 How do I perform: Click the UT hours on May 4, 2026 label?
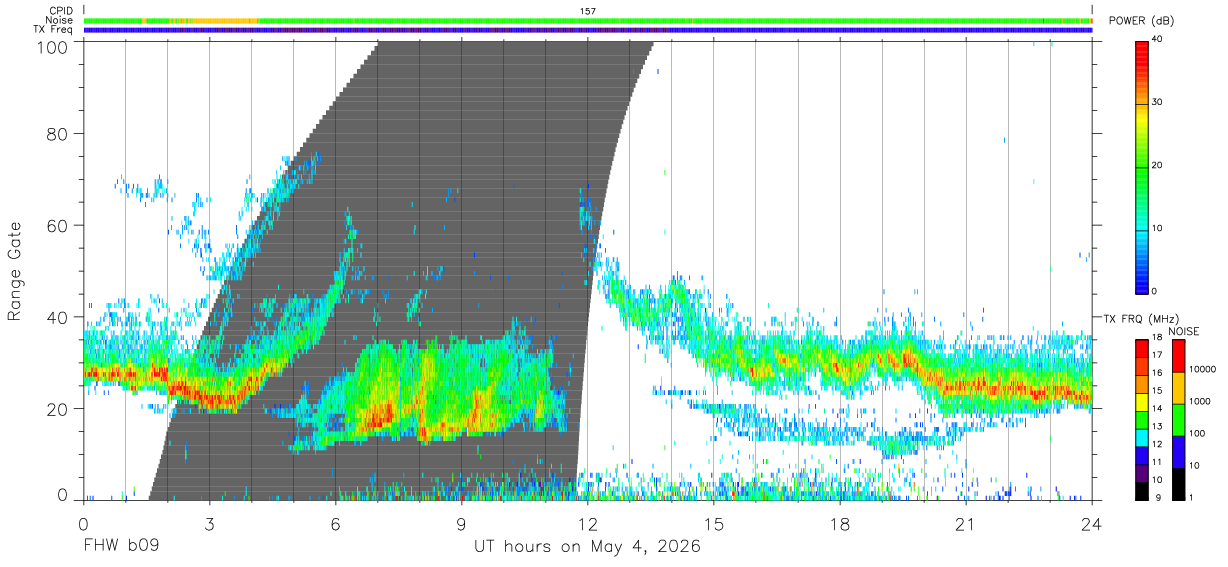coord(587,548)
